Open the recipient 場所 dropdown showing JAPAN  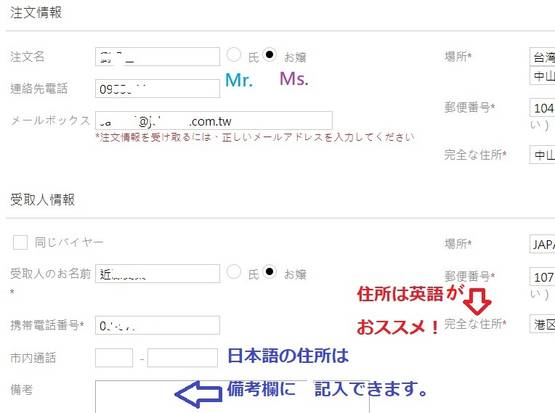point(542,244)
